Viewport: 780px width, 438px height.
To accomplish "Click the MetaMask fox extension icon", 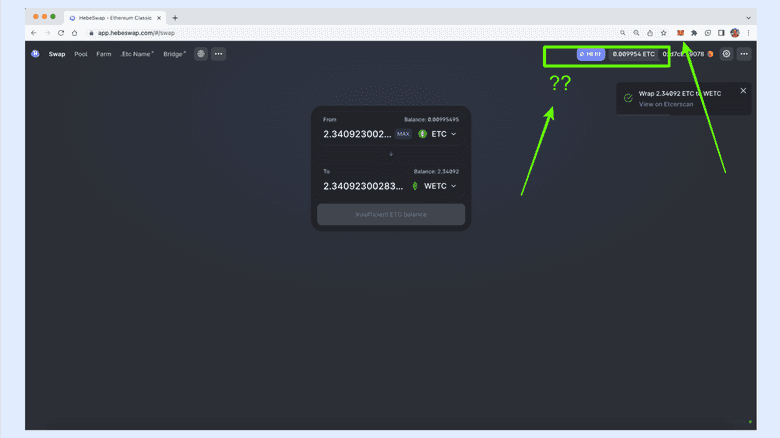I will [x=681, y=33].
